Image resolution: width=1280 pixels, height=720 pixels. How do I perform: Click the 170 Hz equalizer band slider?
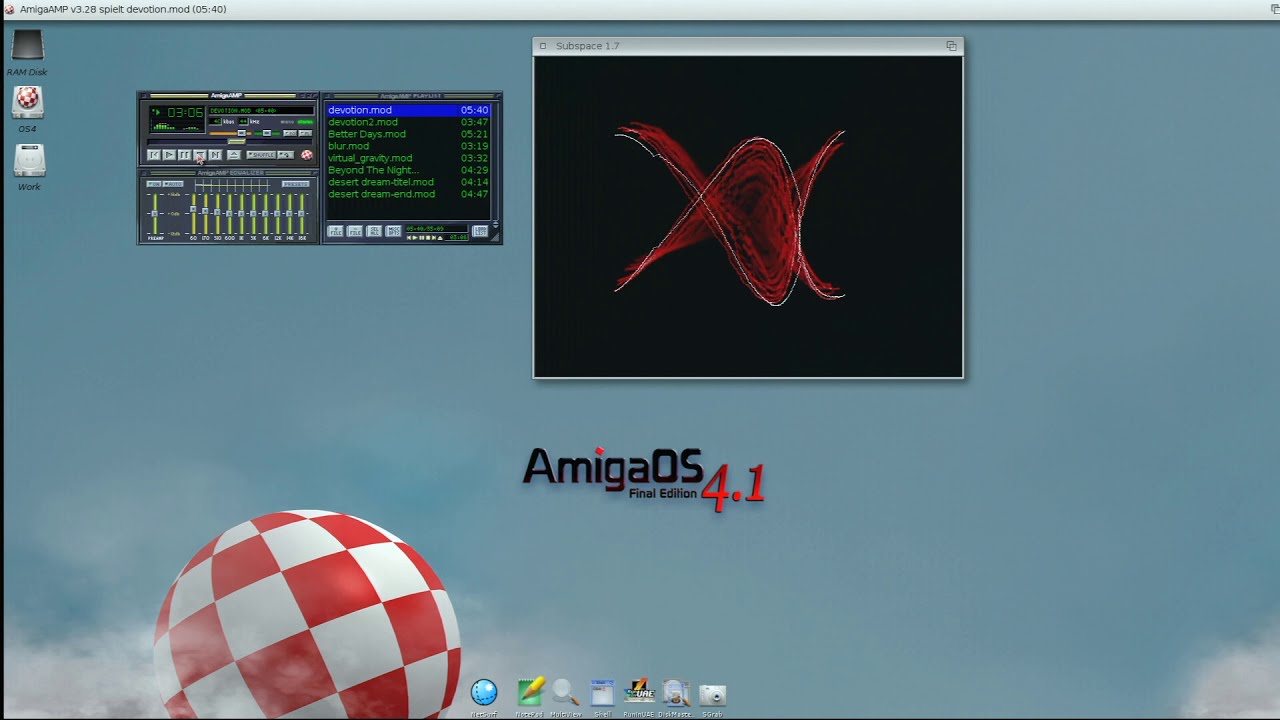(205, 213)
